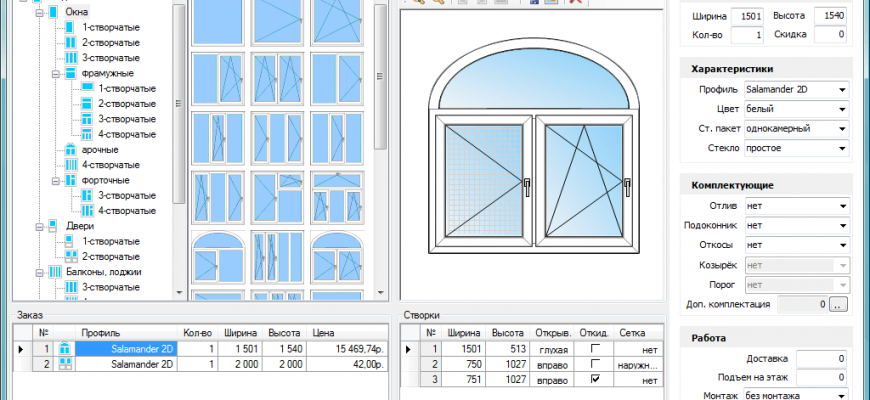The width and height of the screenshot is (870, 400).
Task: Toggle Откид. checkbox for sash row 1
Action: click(x=595, y=350)
